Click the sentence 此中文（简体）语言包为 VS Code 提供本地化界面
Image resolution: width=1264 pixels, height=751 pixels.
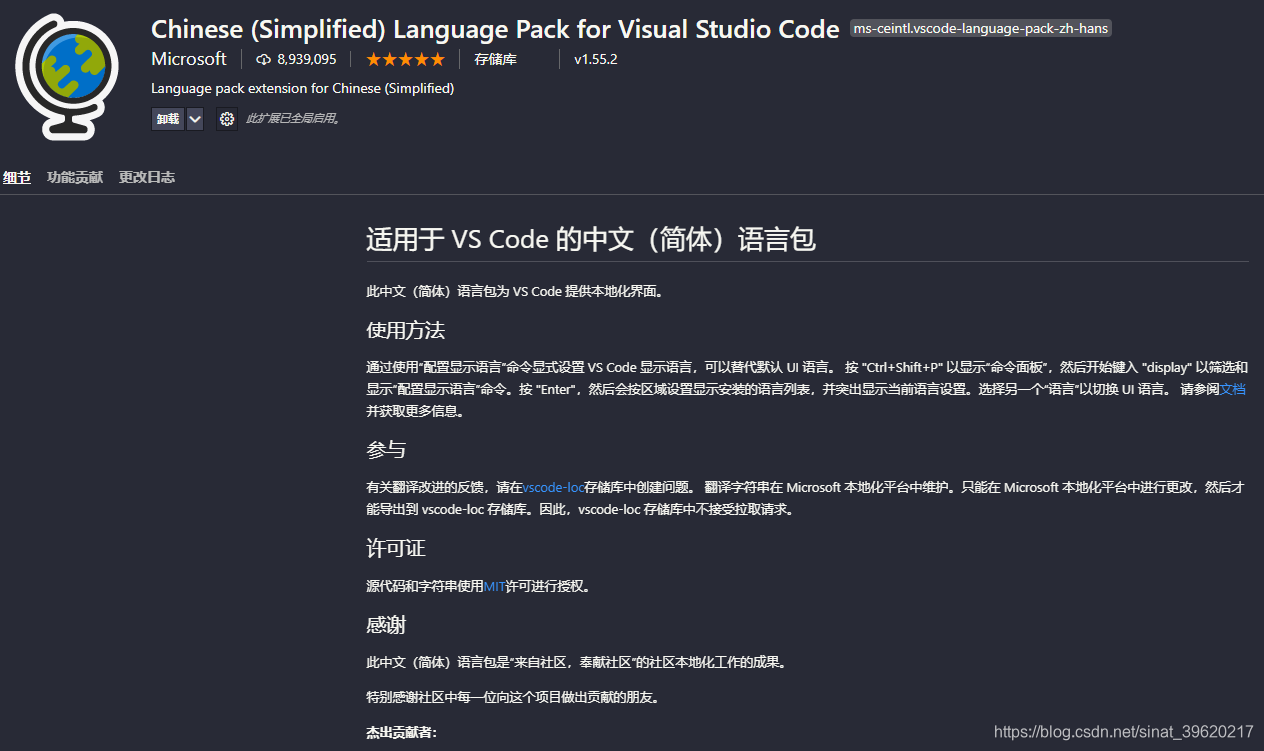point(515,292)
